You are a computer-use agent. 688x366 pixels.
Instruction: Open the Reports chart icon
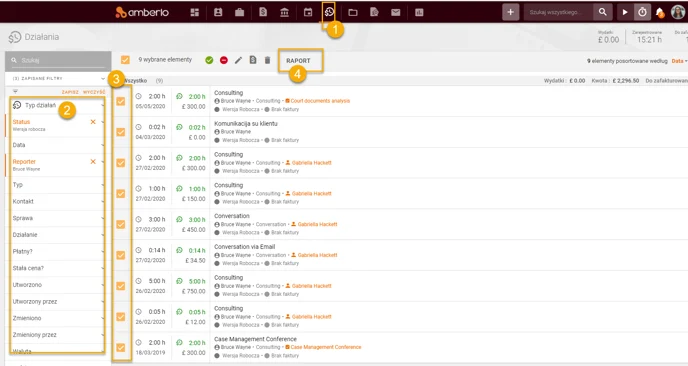[x=419, y=12]
